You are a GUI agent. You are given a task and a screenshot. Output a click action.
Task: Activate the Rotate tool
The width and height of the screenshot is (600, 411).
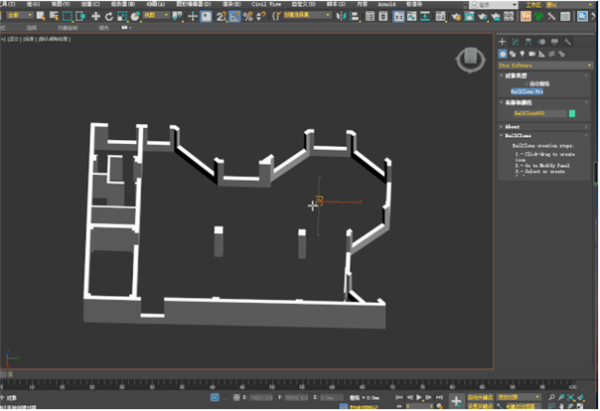pos(108,16)
